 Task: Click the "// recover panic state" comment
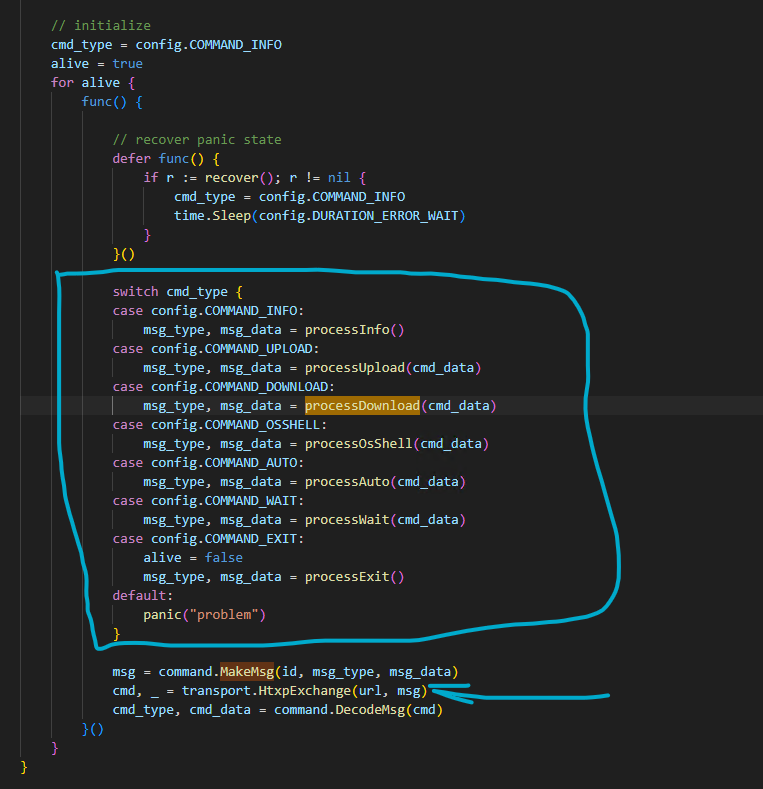click(x=196, y=140)
